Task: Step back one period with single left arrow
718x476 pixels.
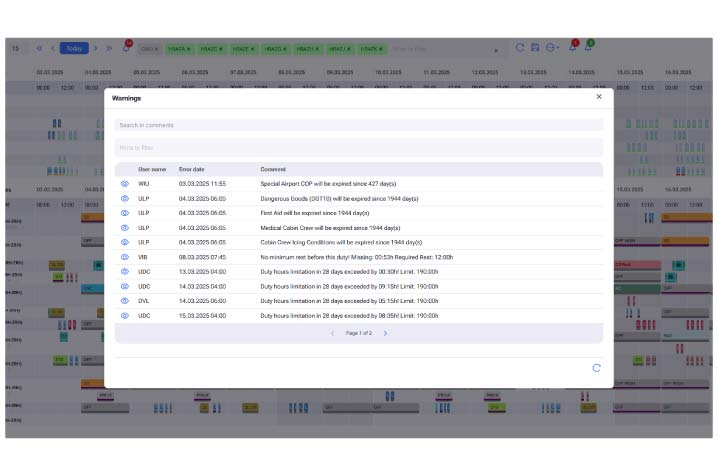Action: (x=53, y=49)
